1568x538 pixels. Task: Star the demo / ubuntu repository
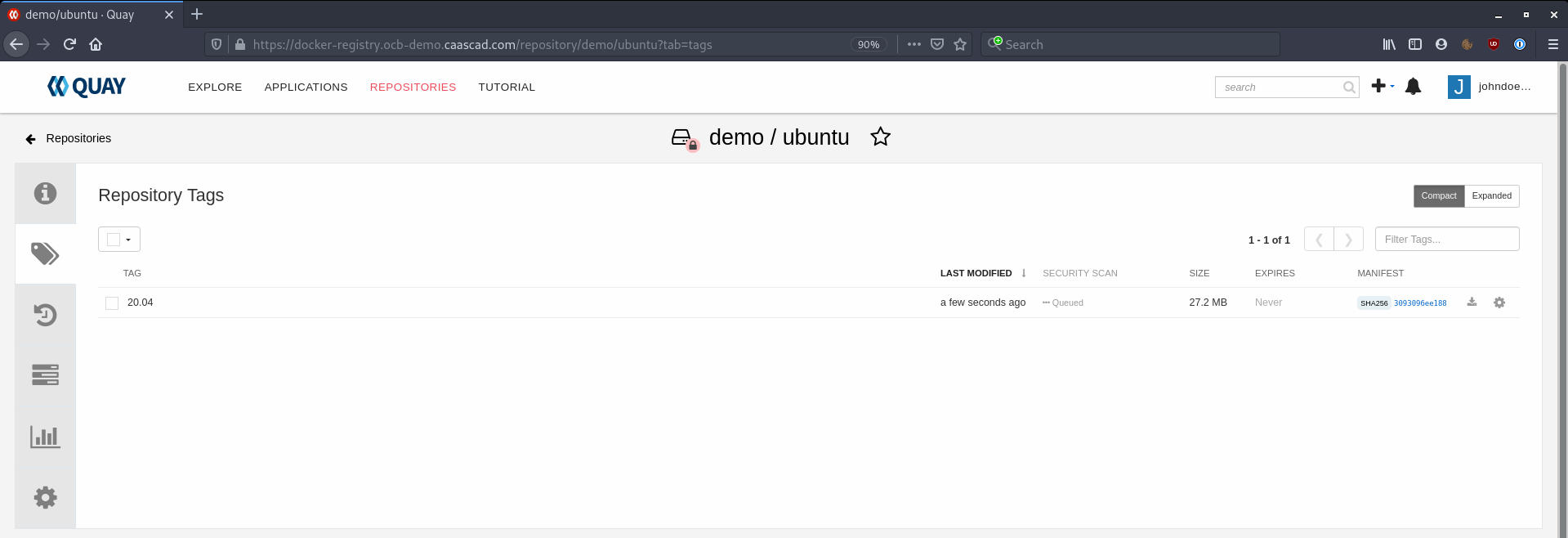880,137
